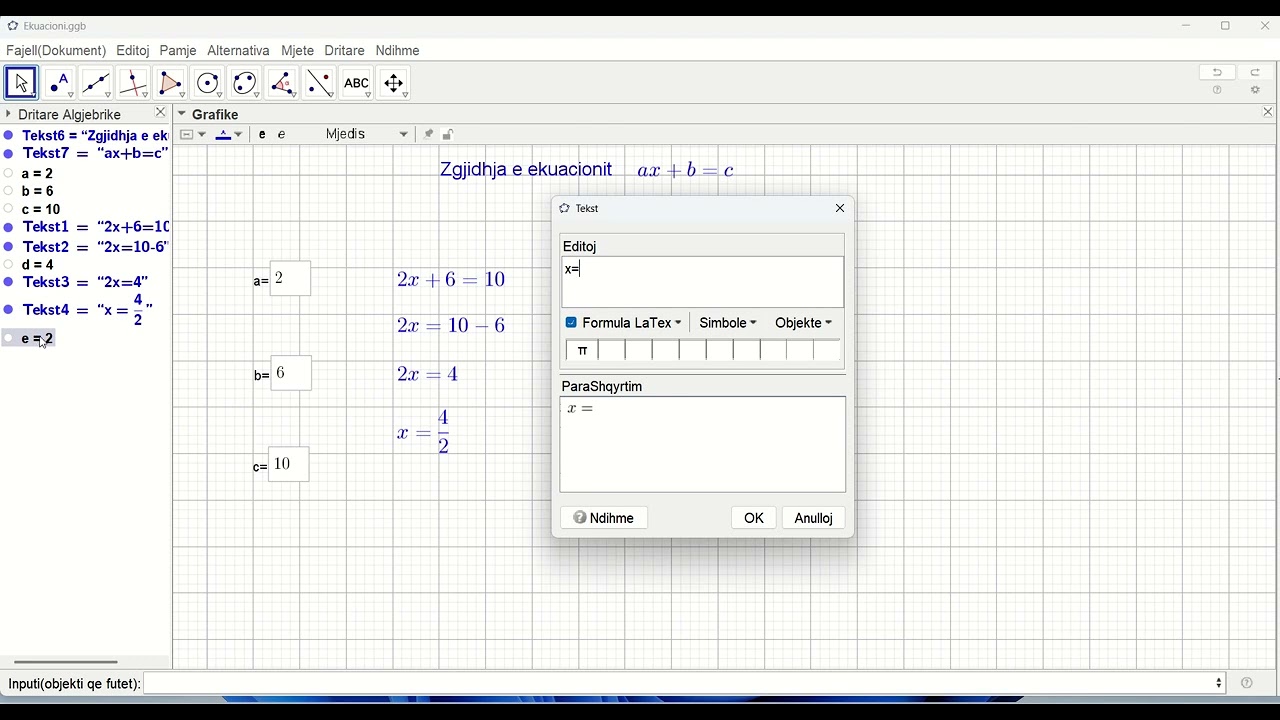Image resolution: width=1280 pixels, height=720 pixels.
Task: Select the Ellipse tool
Action: click(245, 83)
